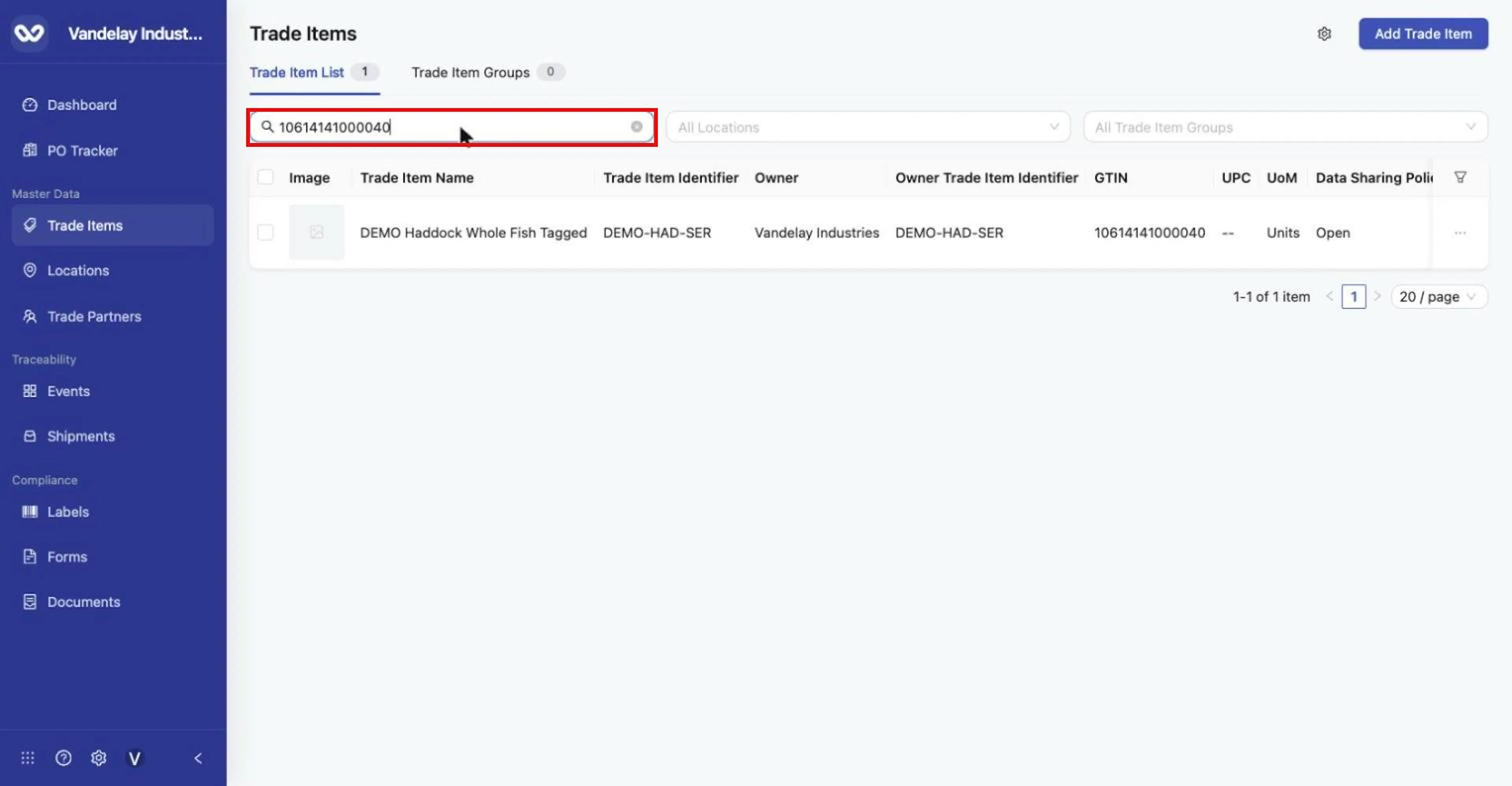
Task: Click the DEMO Haddock Whole Fish Tagged name
Action: pos(473,233)
